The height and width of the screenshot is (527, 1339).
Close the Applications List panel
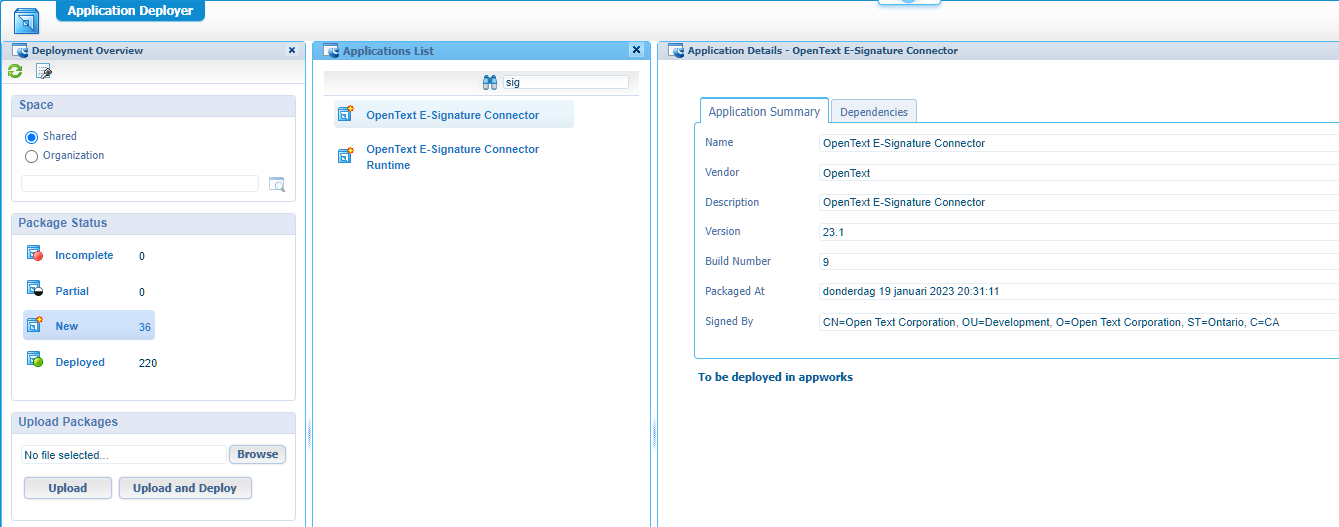coord(636,50)
